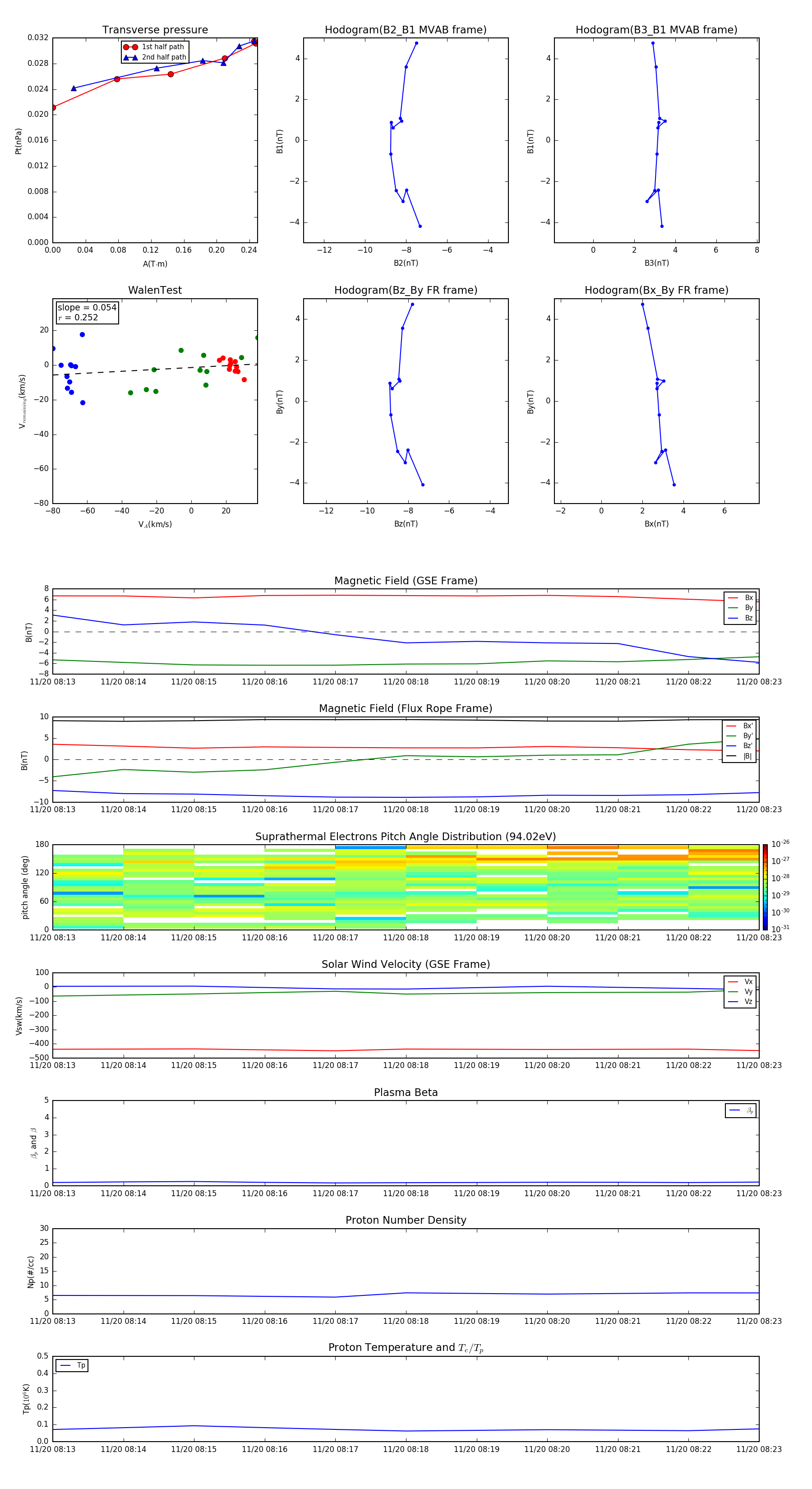Click '11/20 08:15' tick under Plasma Beta plot
812x1489 pixels.
point(194,1193)
